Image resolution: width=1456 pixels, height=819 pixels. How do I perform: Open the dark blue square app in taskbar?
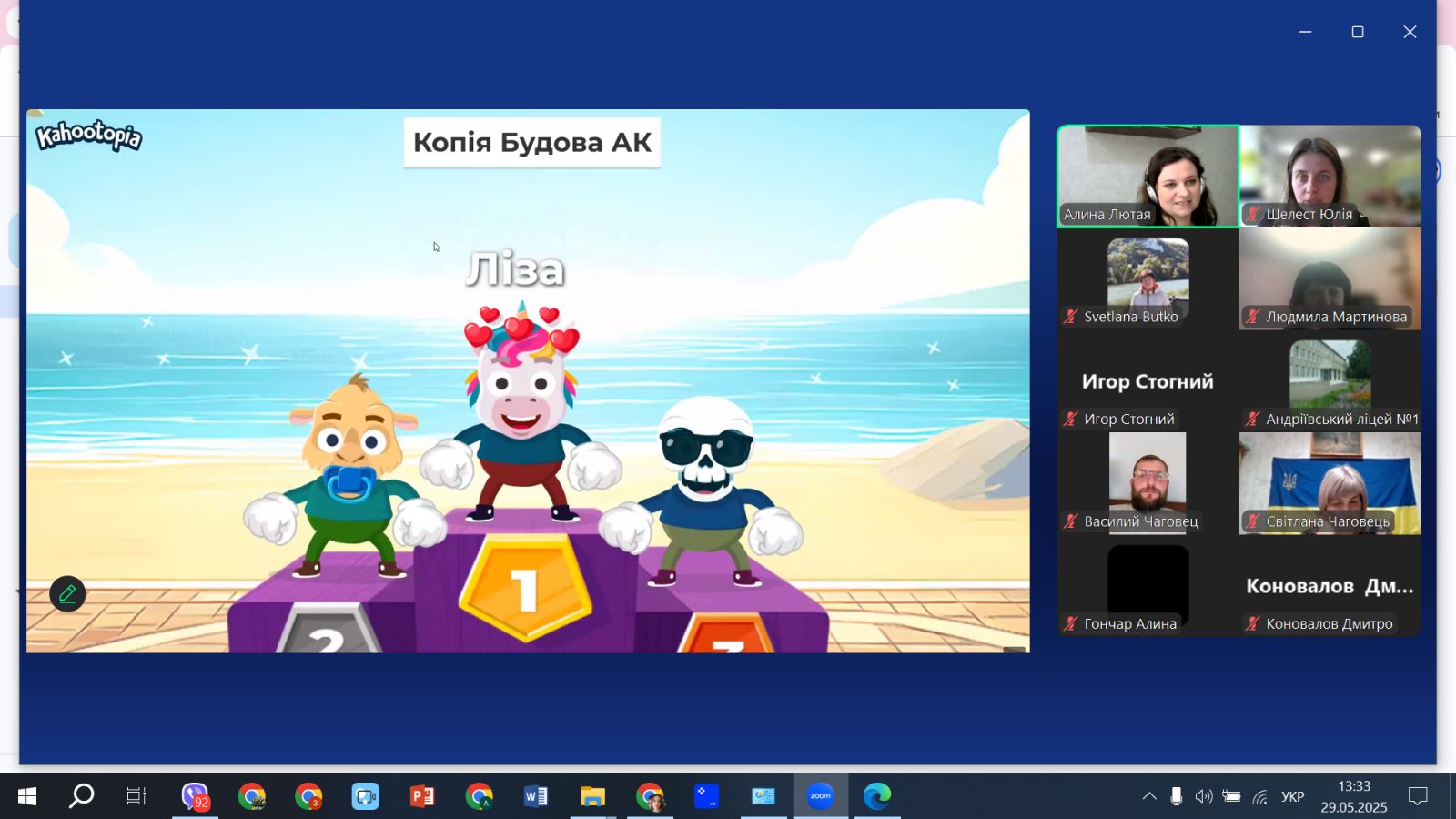(x=706, y=796)
